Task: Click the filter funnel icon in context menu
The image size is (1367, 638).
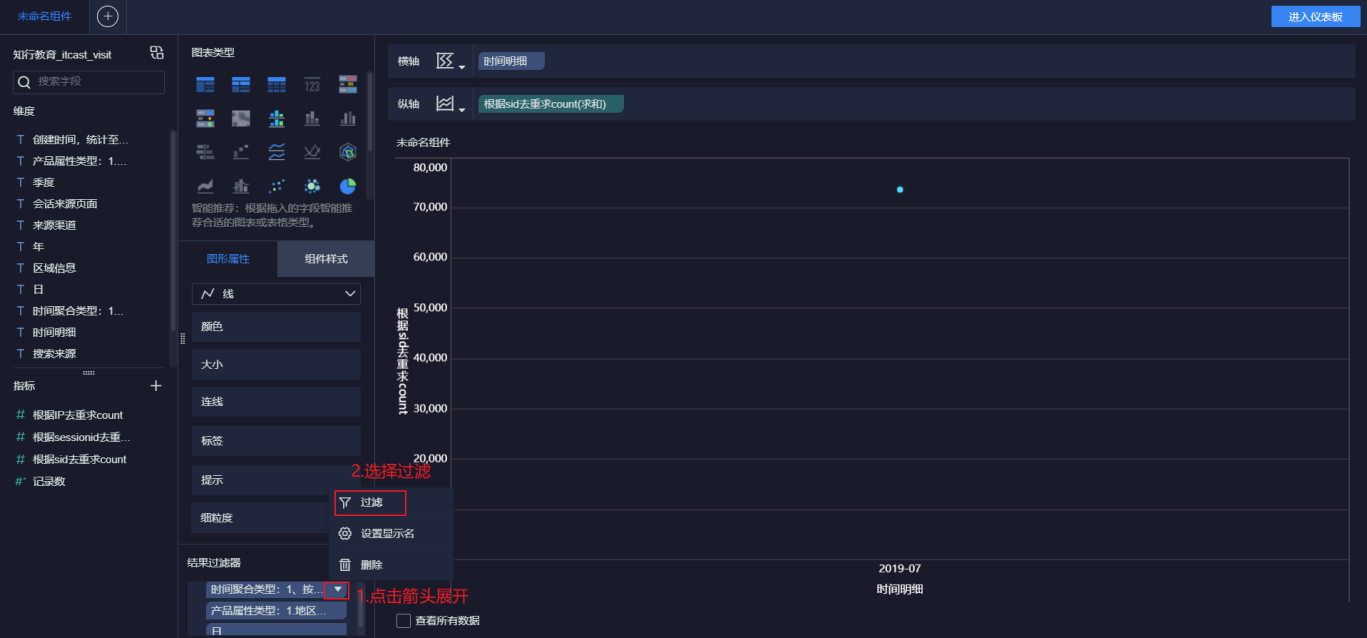Action: click(x=345, y=502)
